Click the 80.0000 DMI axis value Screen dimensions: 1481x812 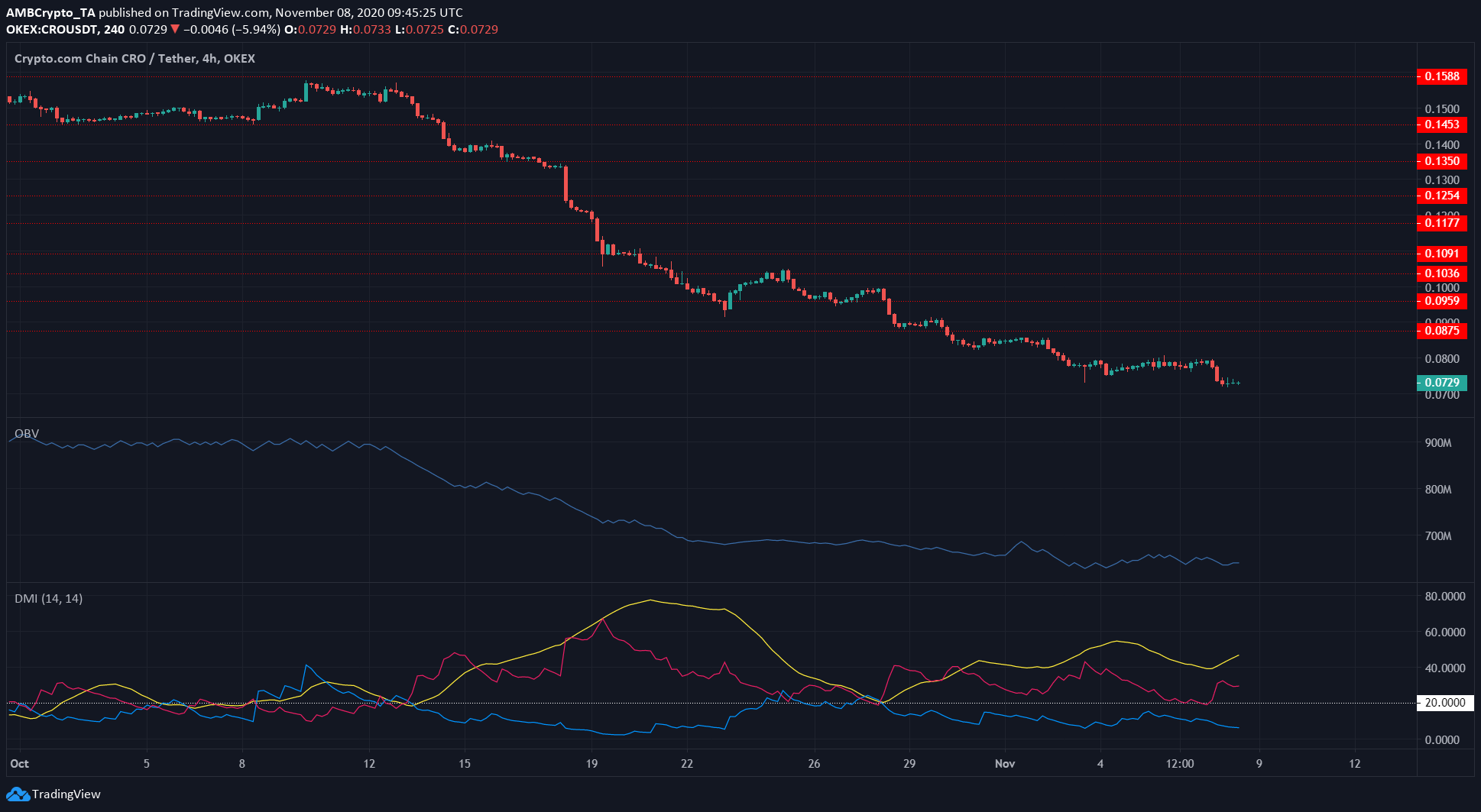pyautogui.click(x=1445, y=597)
